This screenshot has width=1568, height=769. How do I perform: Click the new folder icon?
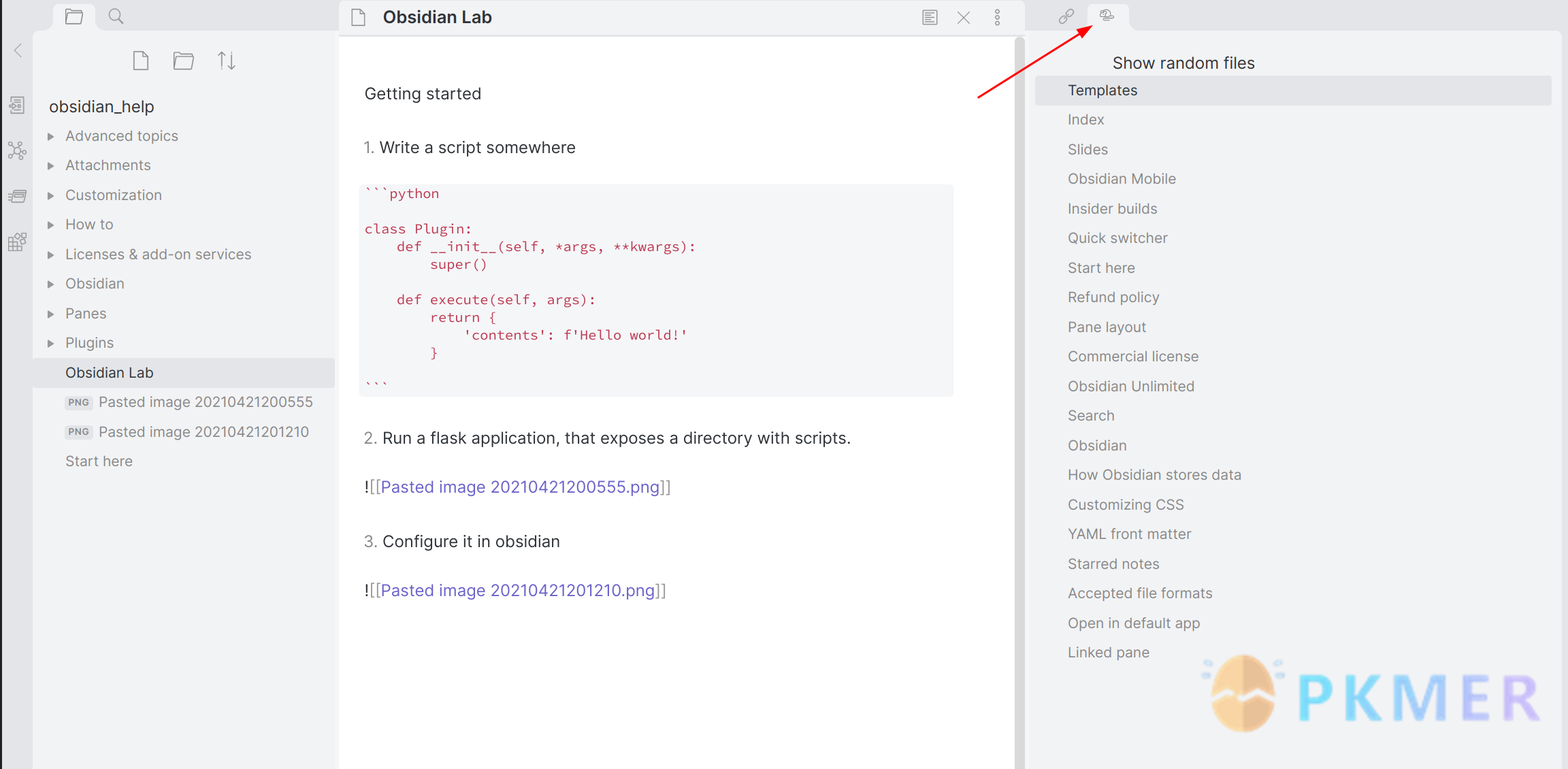click(x=183, y=61)
